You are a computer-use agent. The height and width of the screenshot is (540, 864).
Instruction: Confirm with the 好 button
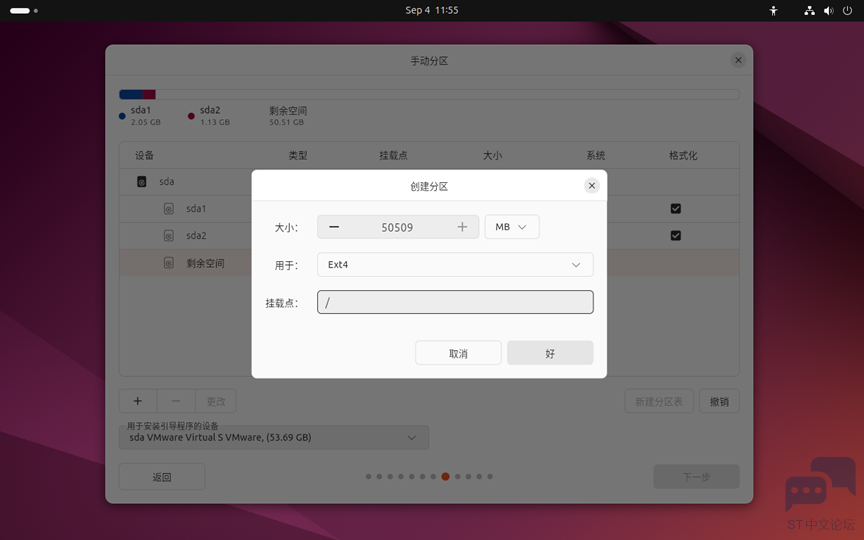[x=550, y=353]
